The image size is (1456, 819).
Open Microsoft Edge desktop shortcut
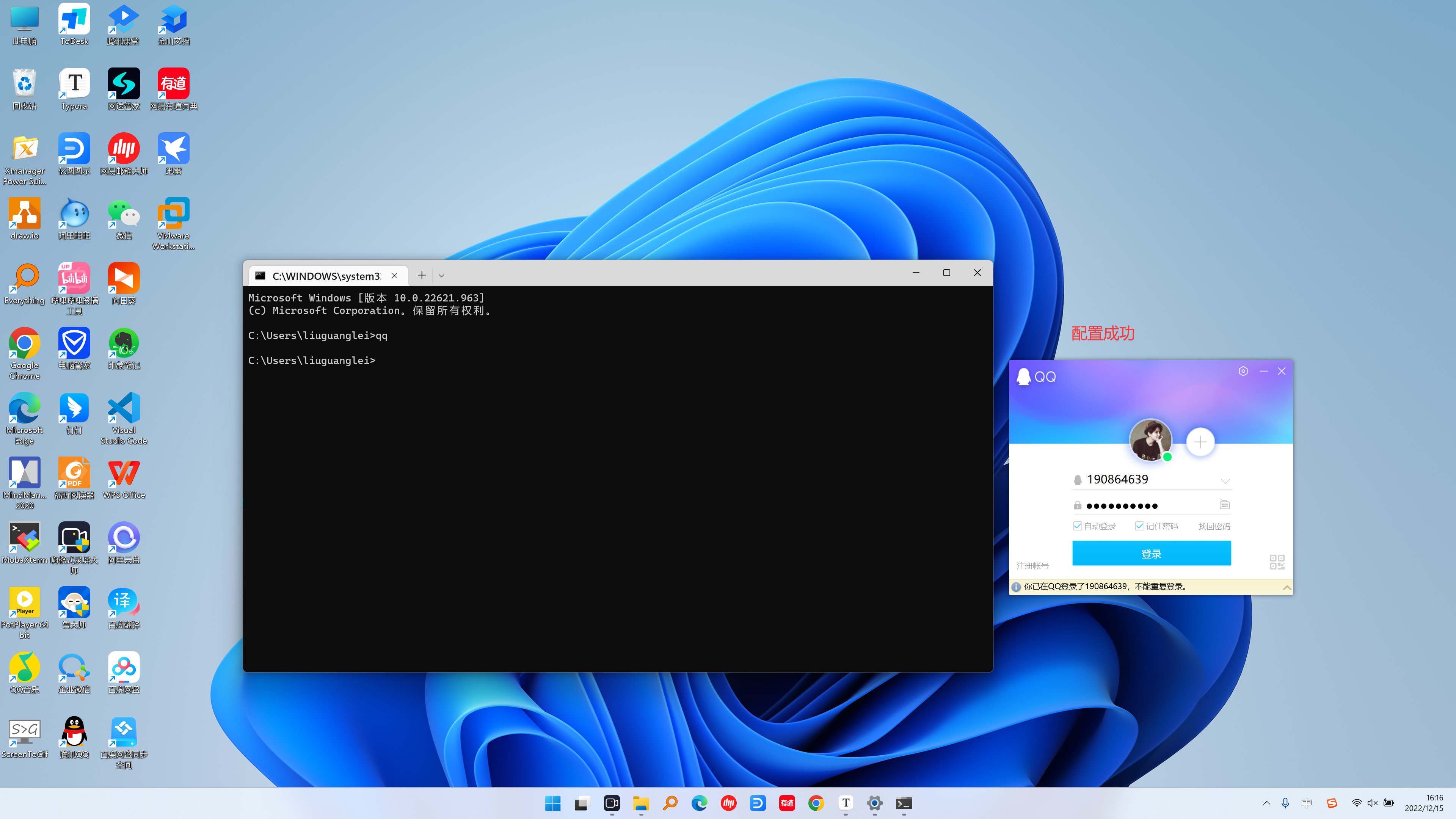(x=24, y=418)
